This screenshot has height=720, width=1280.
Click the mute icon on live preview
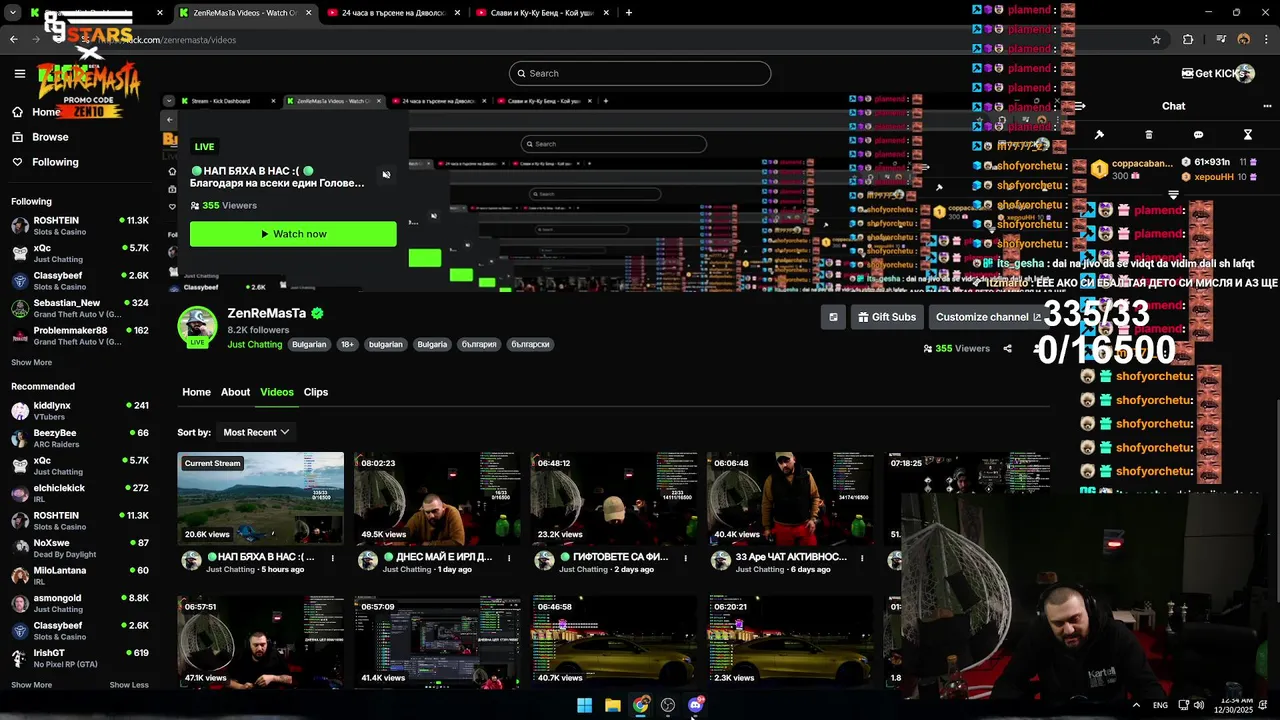coord(386,175)
